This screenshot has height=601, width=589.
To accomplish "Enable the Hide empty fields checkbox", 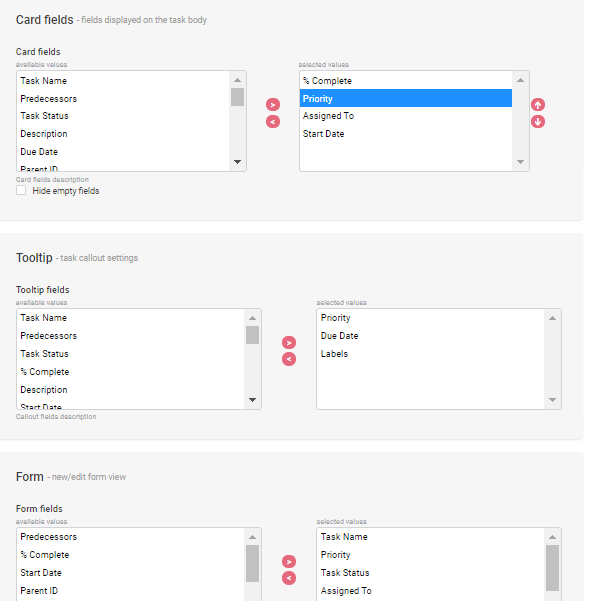I will click(21, 190).
